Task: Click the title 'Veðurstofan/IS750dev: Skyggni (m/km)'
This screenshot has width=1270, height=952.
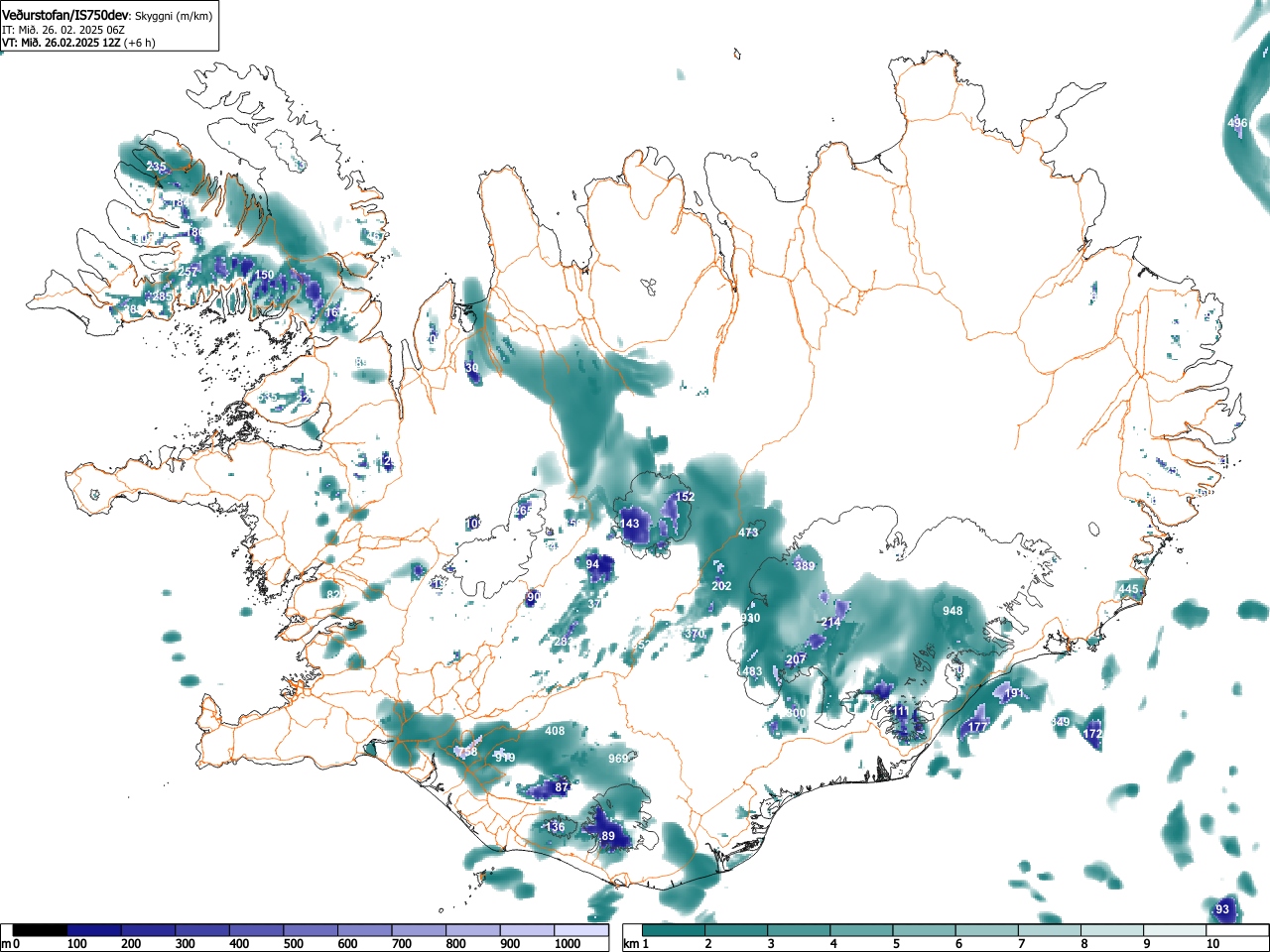Action: 107,16
